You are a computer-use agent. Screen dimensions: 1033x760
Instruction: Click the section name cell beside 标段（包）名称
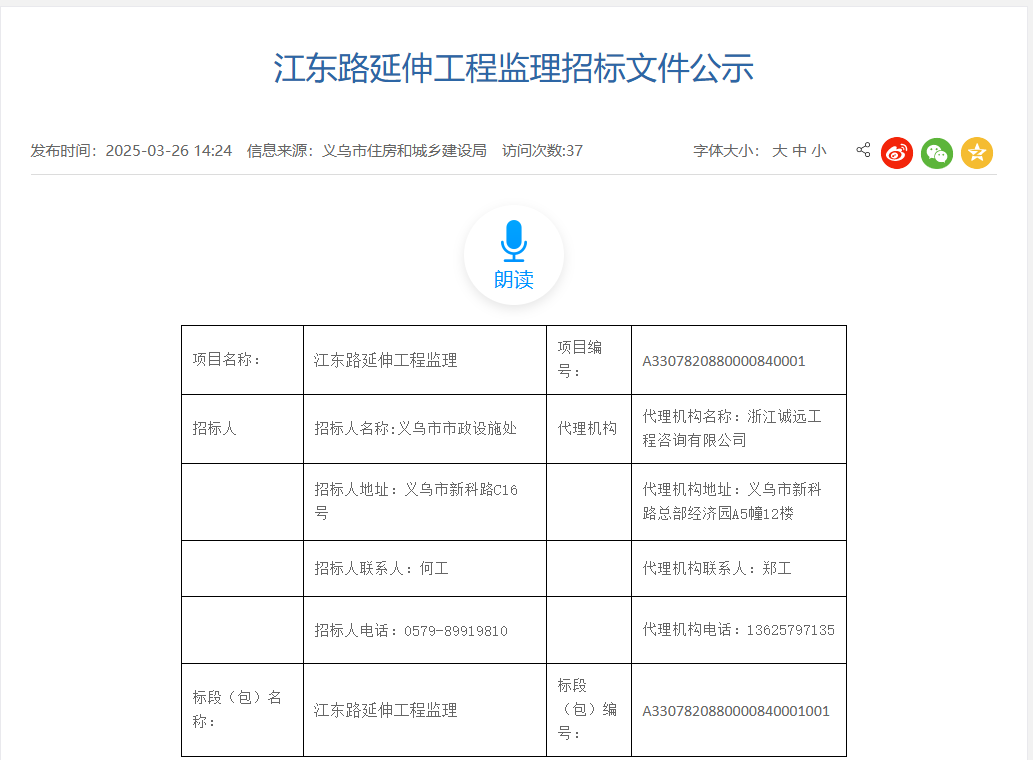click(x=425, y=710)
